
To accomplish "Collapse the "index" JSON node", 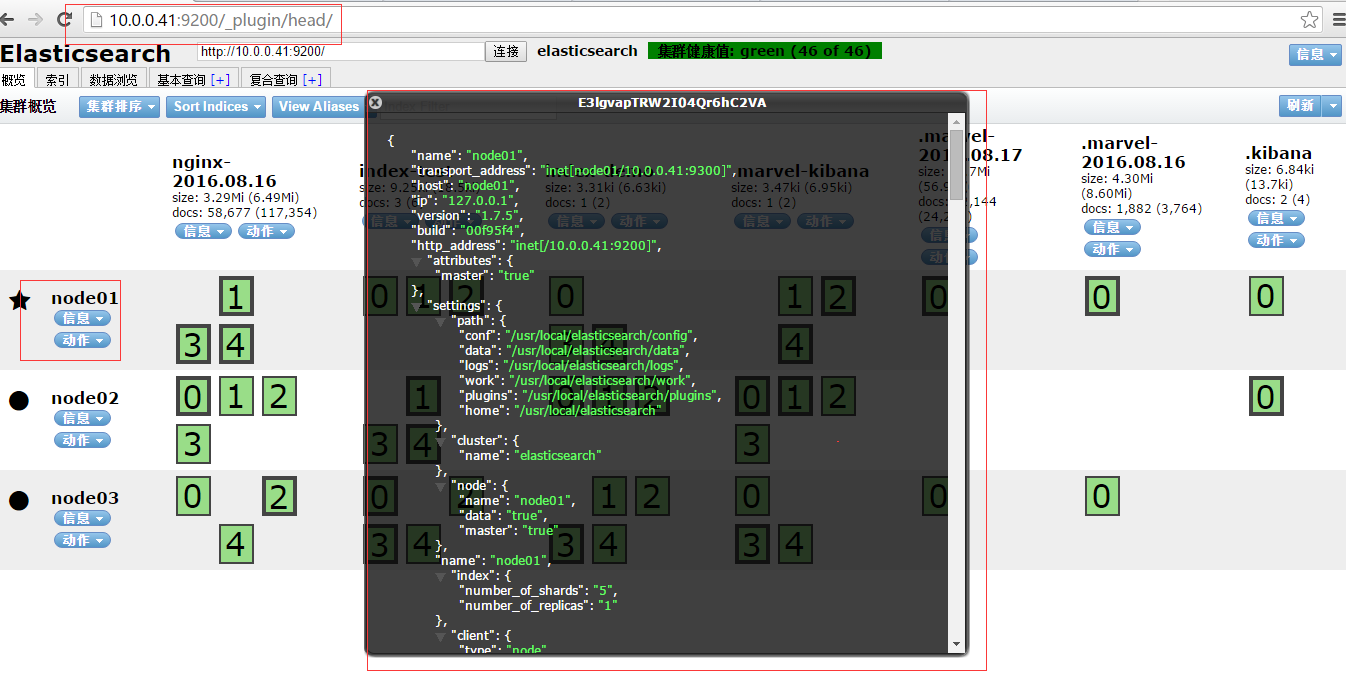I will click(x=441, y=576).
